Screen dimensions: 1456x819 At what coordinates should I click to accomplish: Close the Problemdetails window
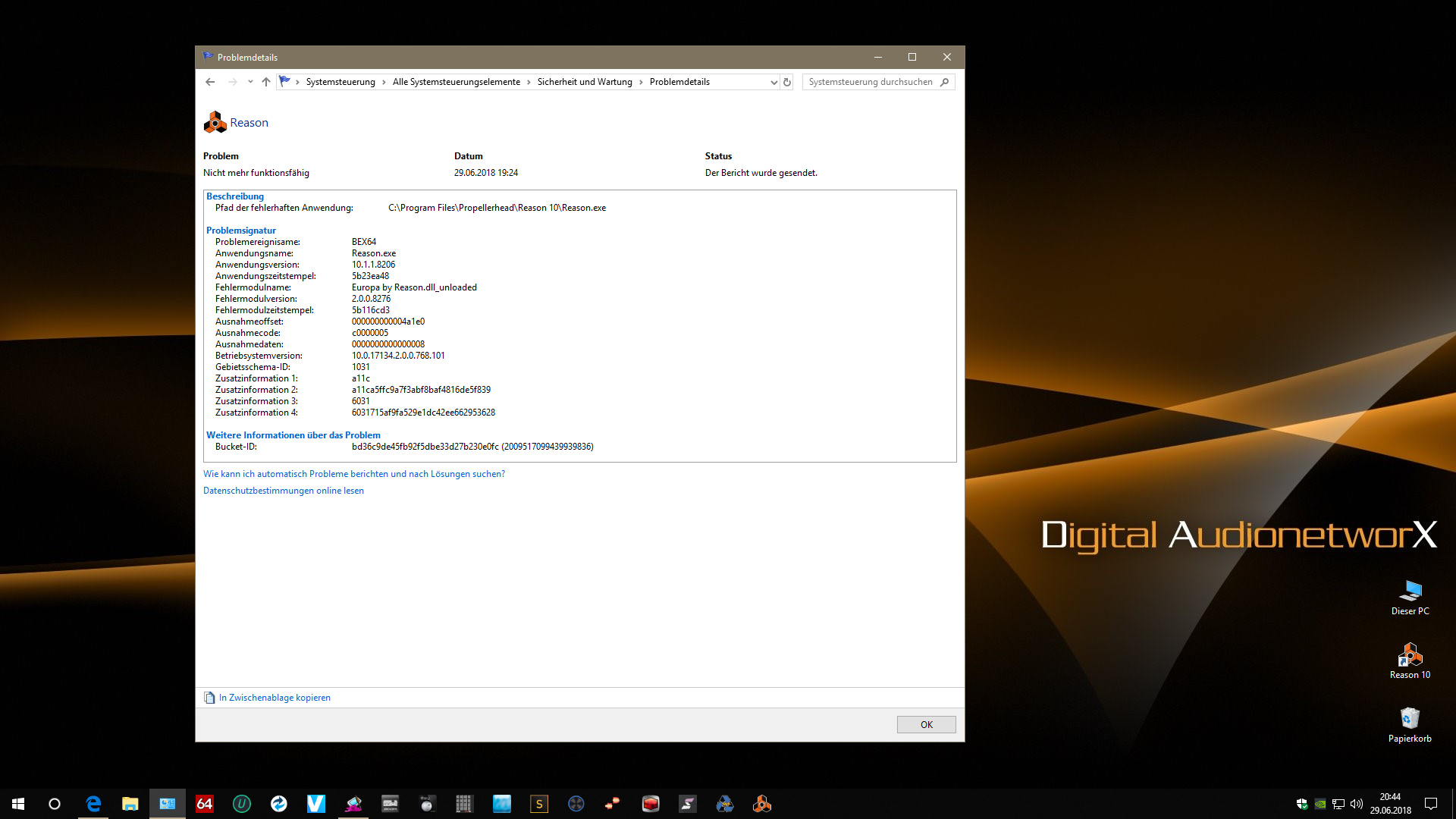click(947, 57)
